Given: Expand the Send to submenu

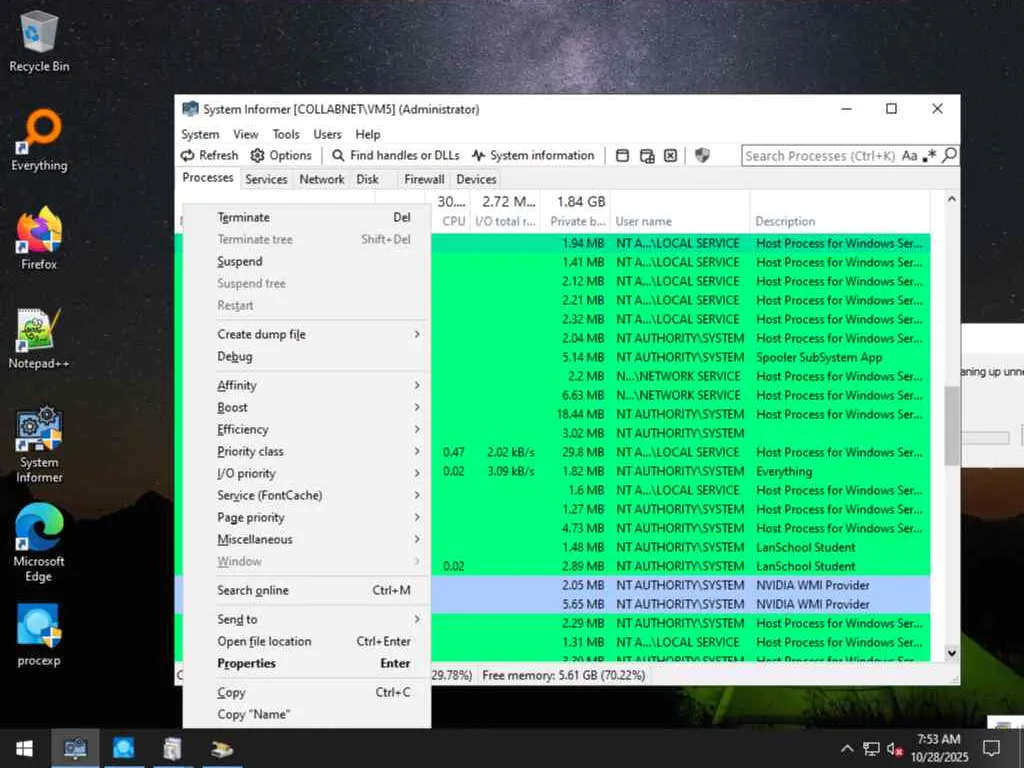Looking at the screenshot, I should [x=307, y=619].
